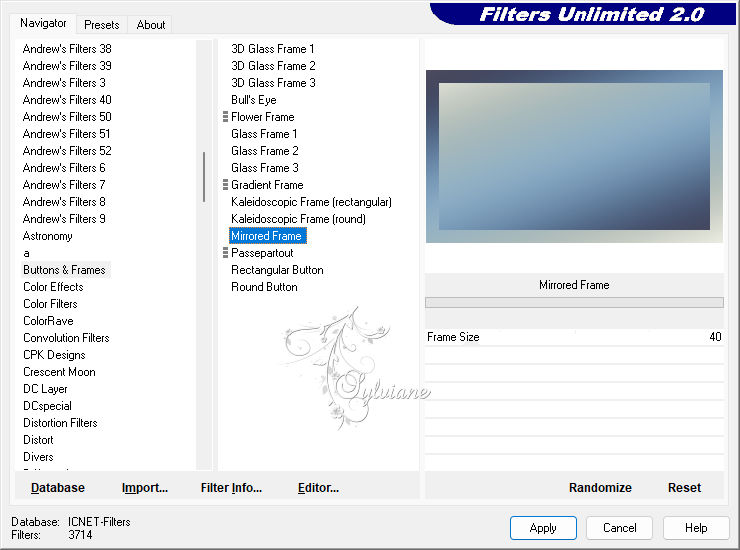Select Andrew's Filters 9 category

coord(64,219)
